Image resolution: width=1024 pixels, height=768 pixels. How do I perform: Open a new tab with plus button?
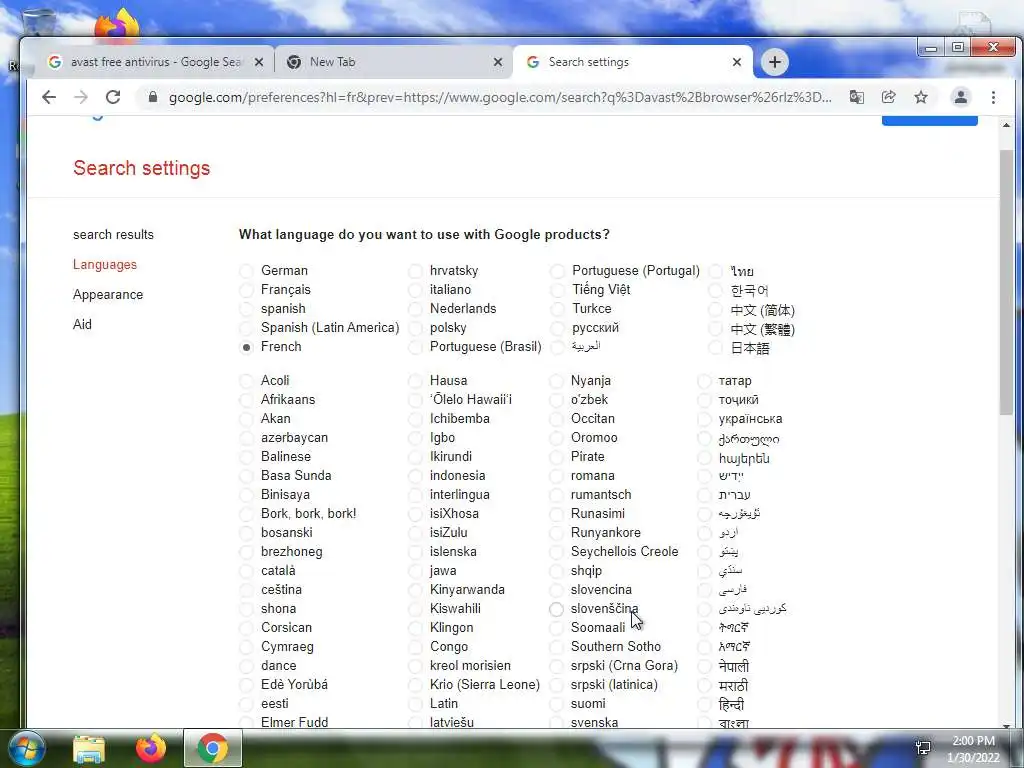pyautogui.click(x=775, y=62)
